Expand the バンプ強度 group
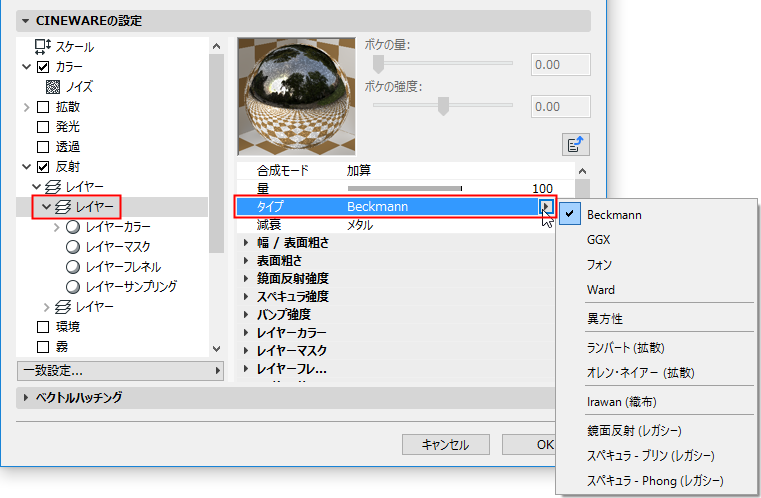The width and height of the screenshot is (761, 498). pyautogui.click(x=246, y=314)
